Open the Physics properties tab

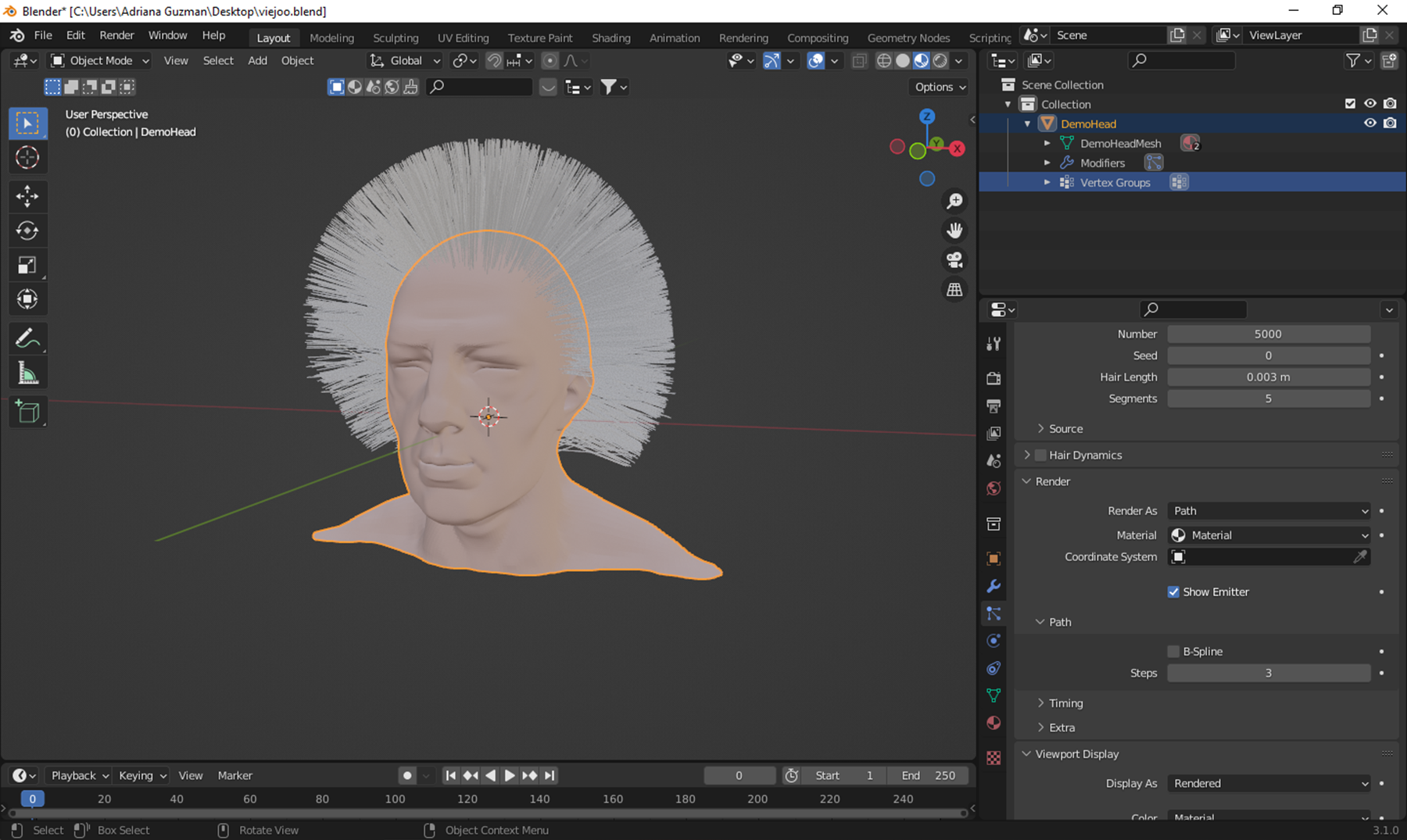[993, 641]
